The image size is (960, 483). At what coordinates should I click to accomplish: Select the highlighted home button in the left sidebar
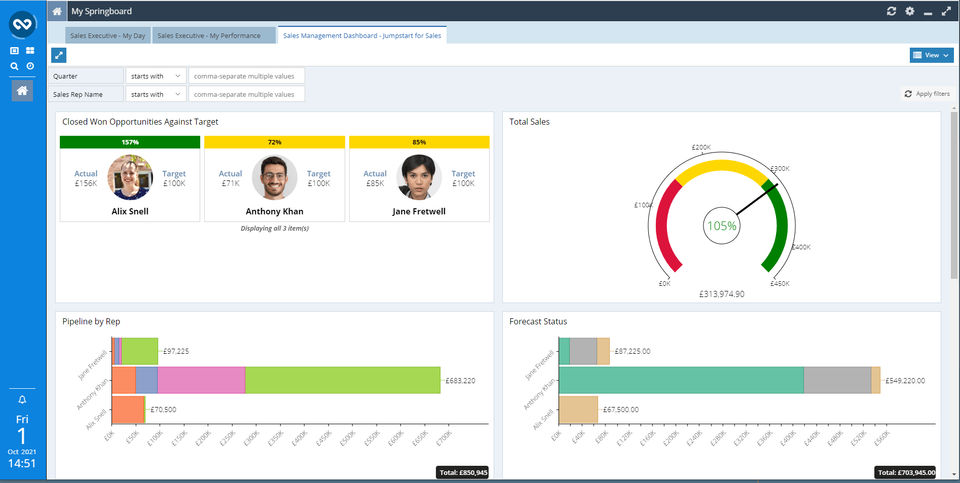point(22,91)
